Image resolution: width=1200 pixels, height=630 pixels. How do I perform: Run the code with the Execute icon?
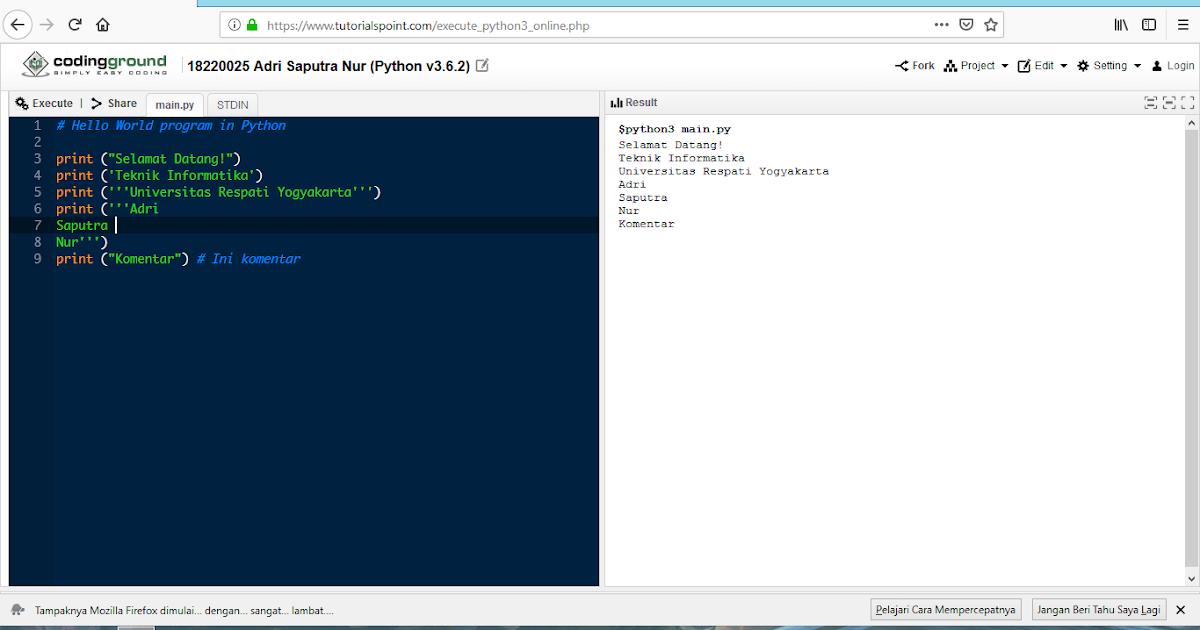22,103
